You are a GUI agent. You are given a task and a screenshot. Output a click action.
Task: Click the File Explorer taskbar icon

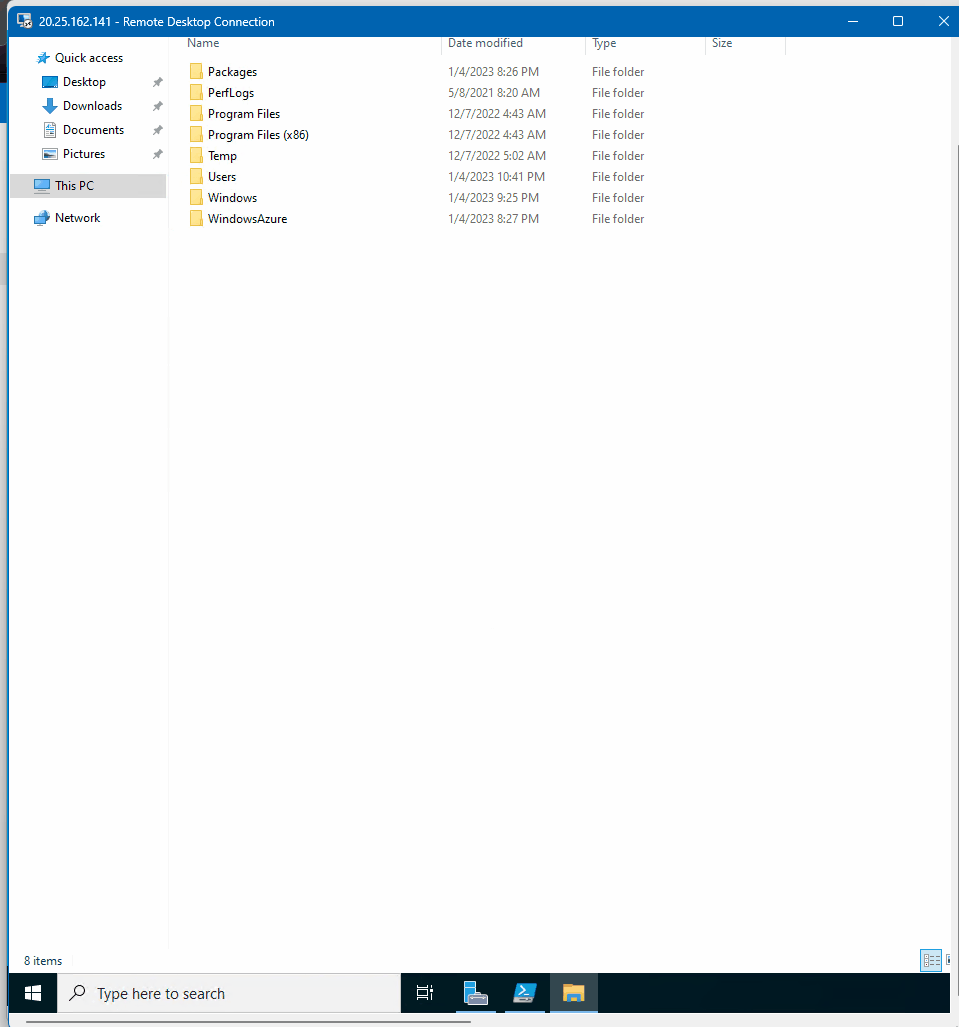(573, 993)
